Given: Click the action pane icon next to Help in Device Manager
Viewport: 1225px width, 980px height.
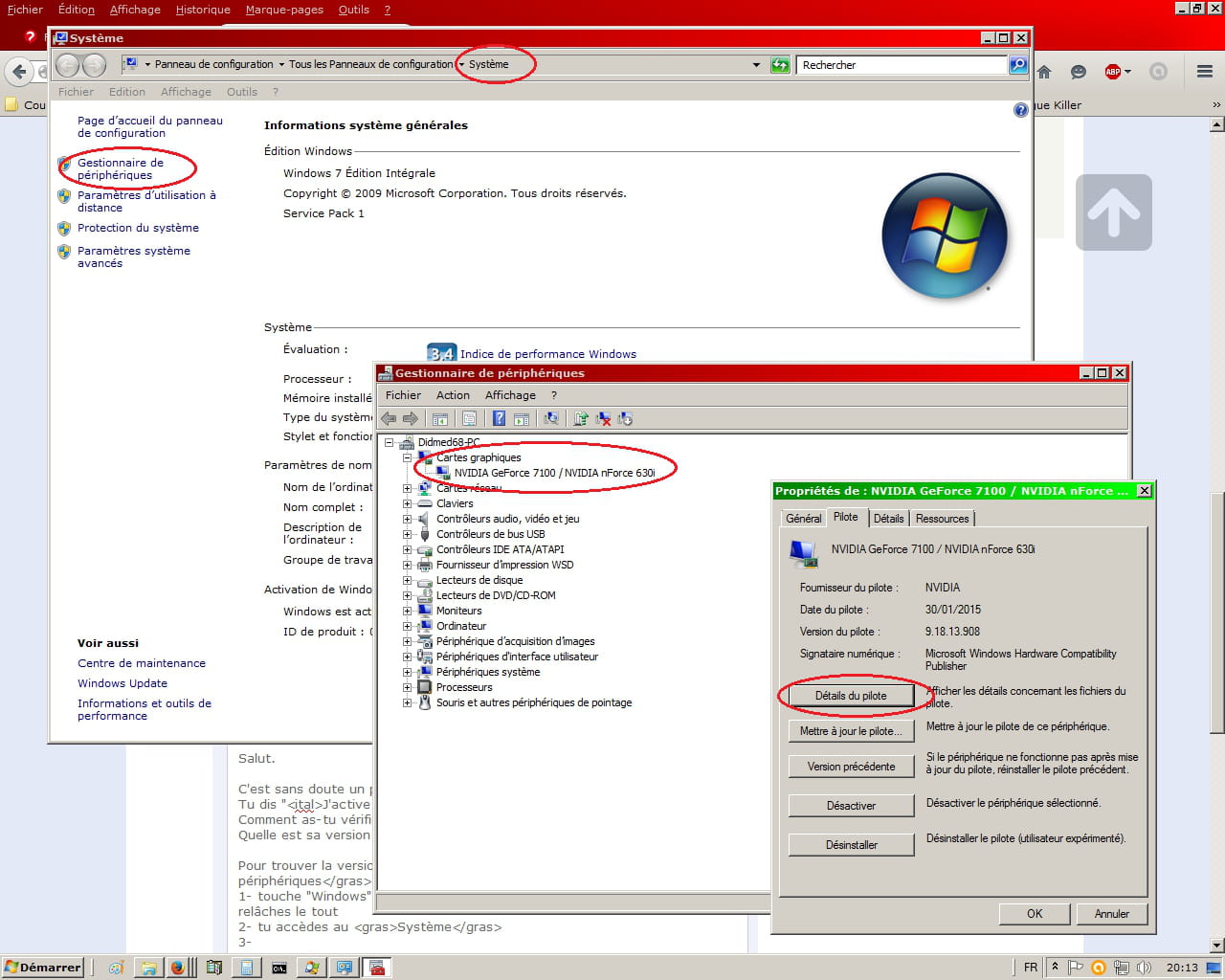Looking at the screenshot, I should click(x=522, y=418).
